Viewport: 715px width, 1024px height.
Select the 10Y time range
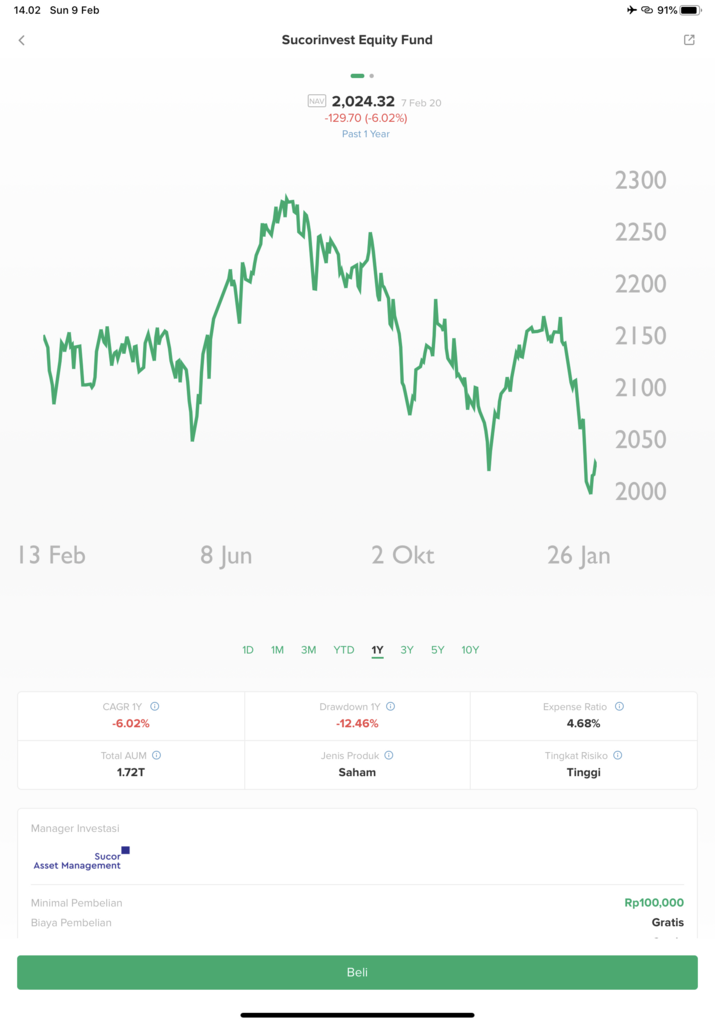(x=470, y=650)
